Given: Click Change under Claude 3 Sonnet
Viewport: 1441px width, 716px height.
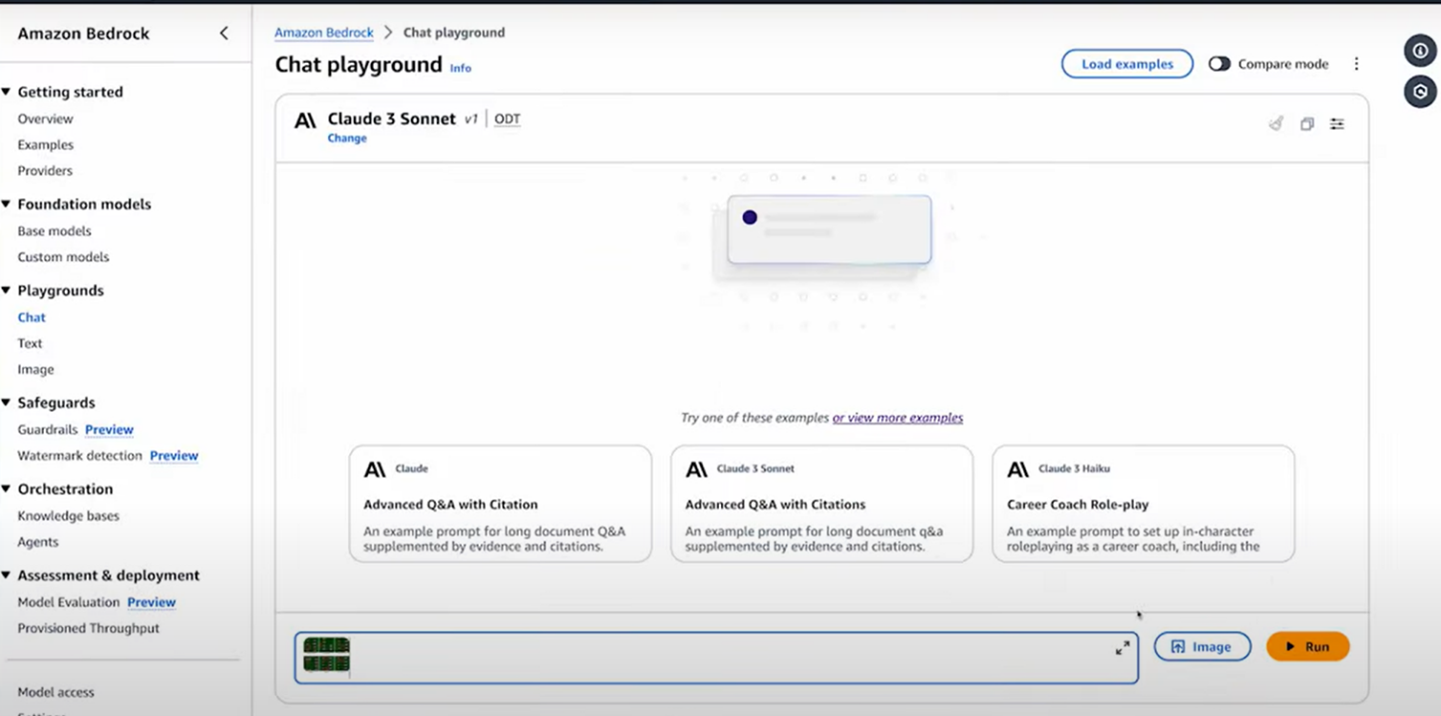Looking at the screenshot, I should pyautogui.click(x=347, y=138).
